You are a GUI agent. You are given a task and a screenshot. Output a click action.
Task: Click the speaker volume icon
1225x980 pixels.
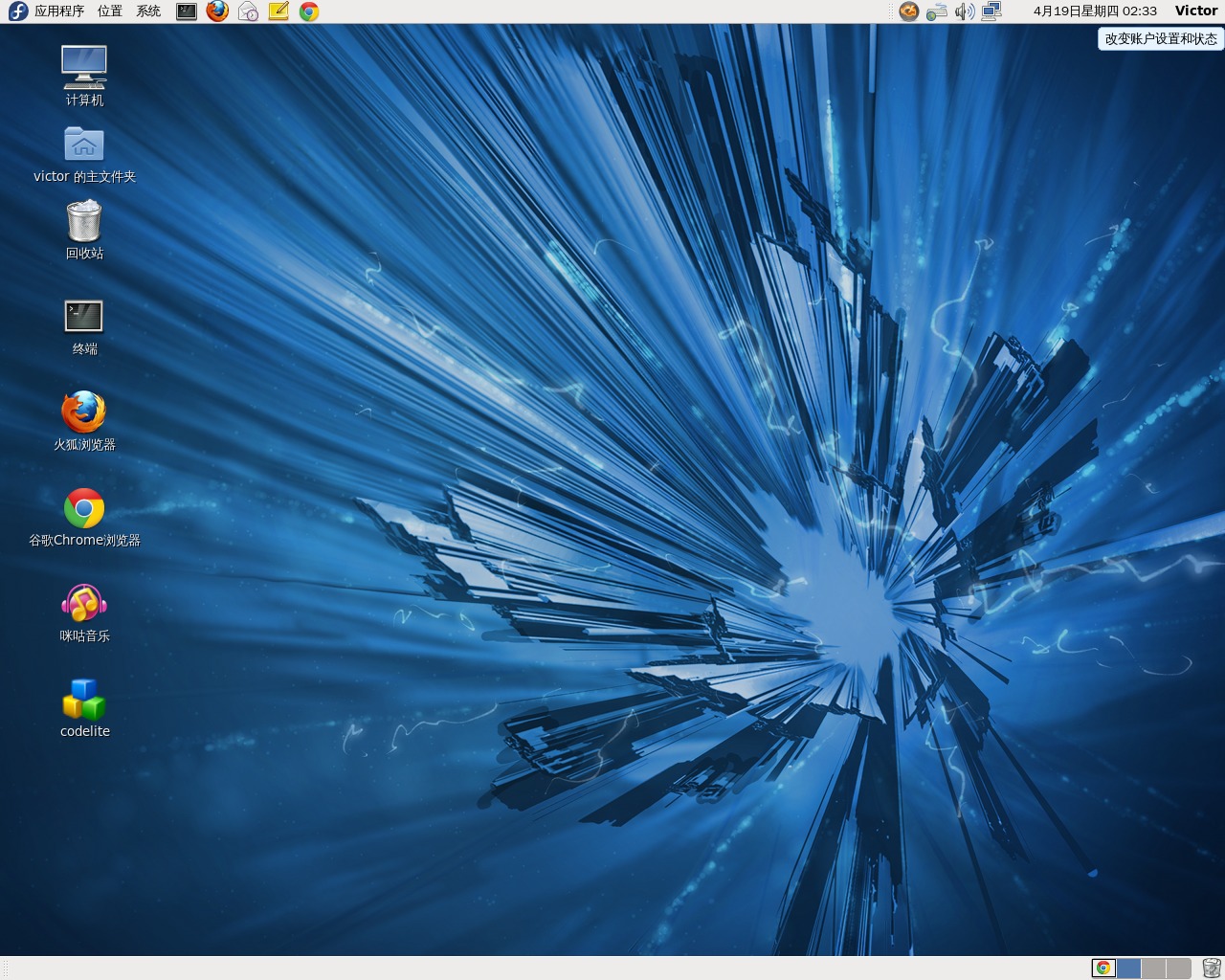(965, 11)
